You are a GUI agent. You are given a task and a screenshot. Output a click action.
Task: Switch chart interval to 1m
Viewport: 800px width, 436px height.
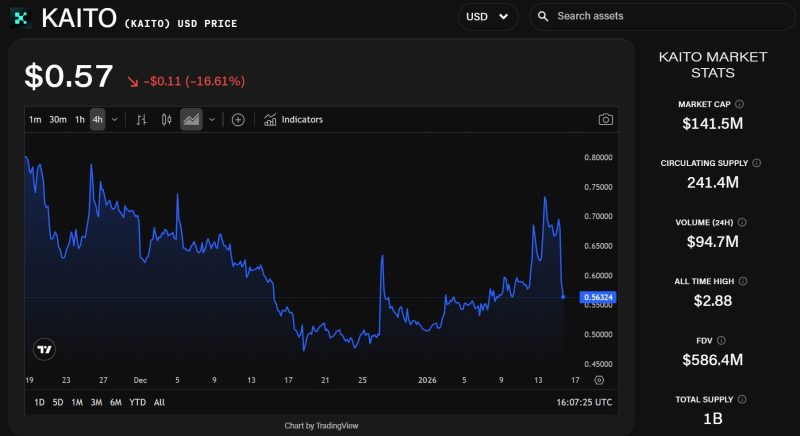(x=35, y=120)
